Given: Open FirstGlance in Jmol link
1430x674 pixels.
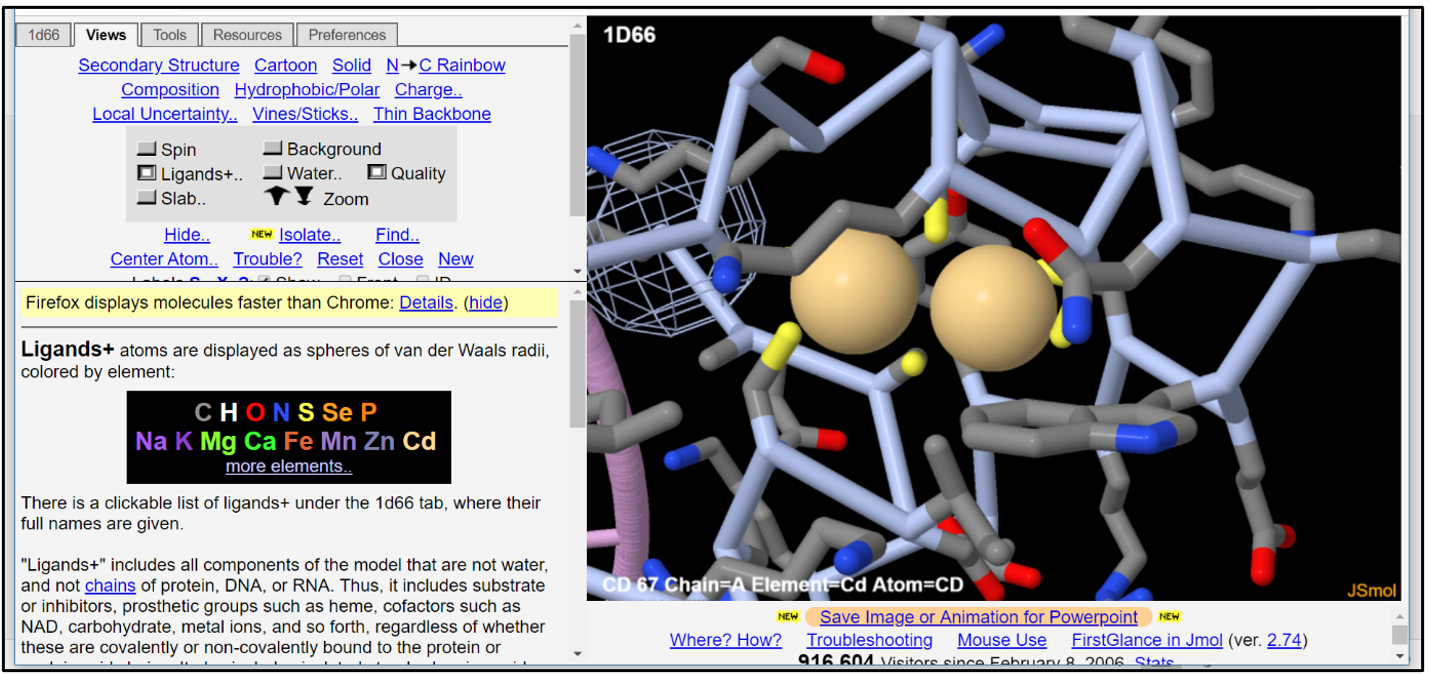Looking at the screenshot, I should (x=1147, y=640).
